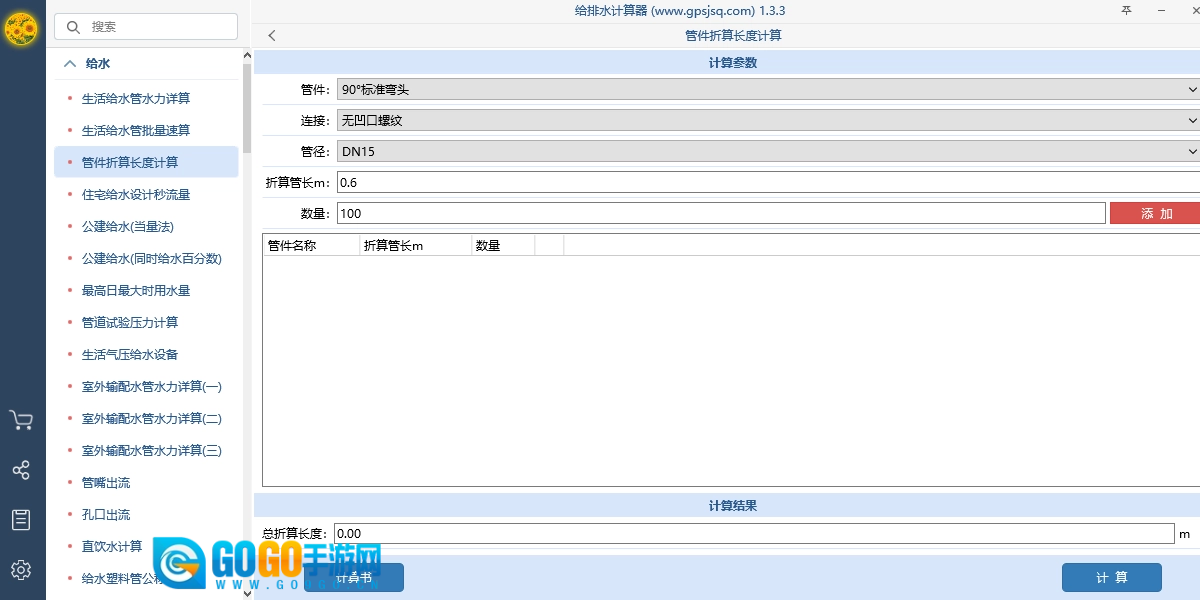Click the red 添加 button
The image size is (1200, 600).
click(x=1155, y=214)
